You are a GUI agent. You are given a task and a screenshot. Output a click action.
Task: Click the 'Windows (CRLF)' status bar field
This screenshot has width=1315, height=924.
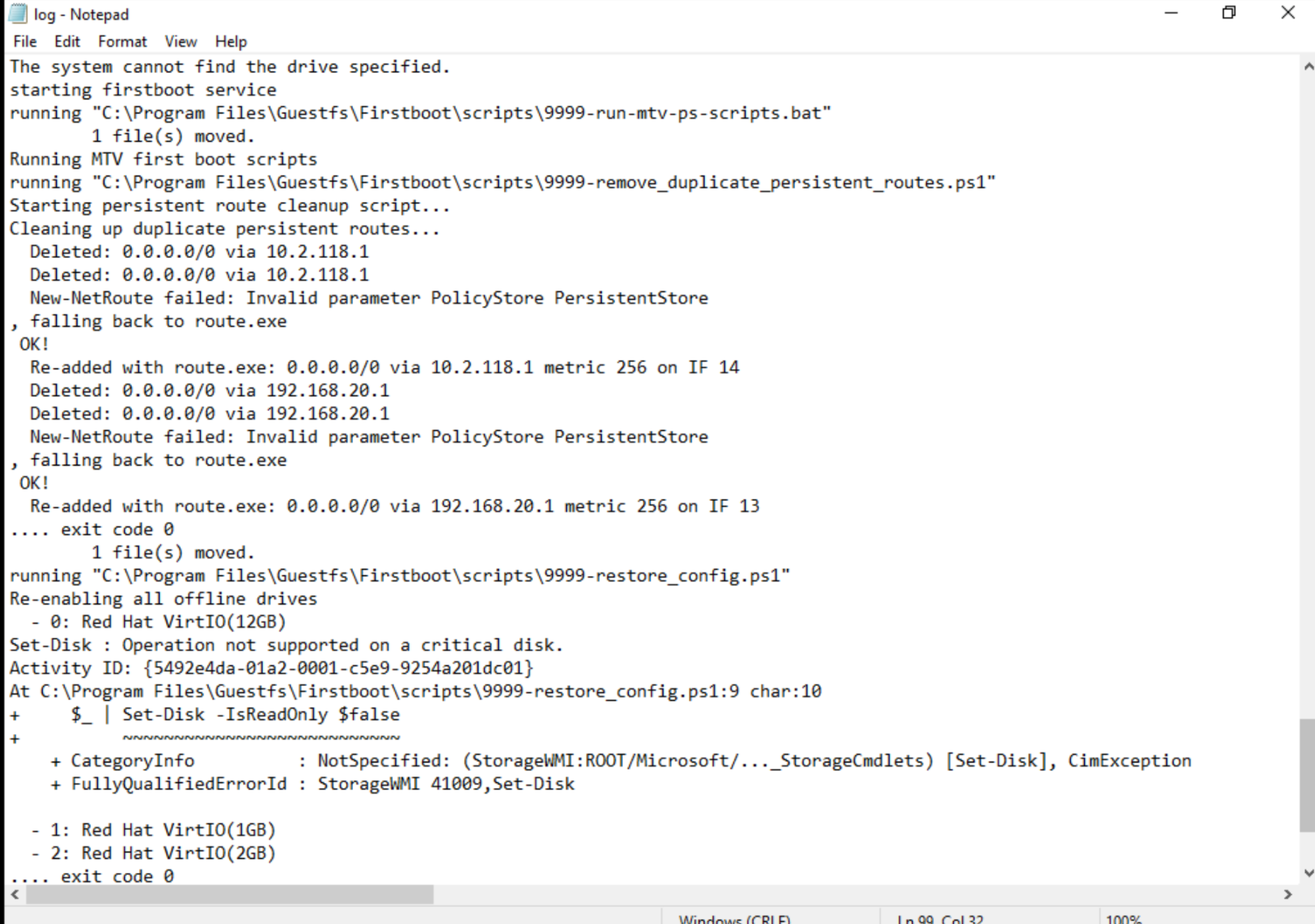(x=734, y=918)
